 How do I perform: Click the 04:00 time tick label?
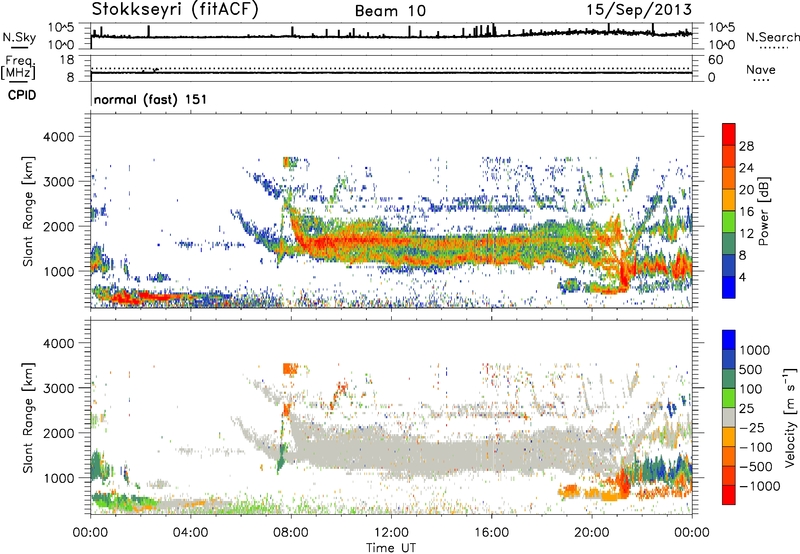point(190,533)
